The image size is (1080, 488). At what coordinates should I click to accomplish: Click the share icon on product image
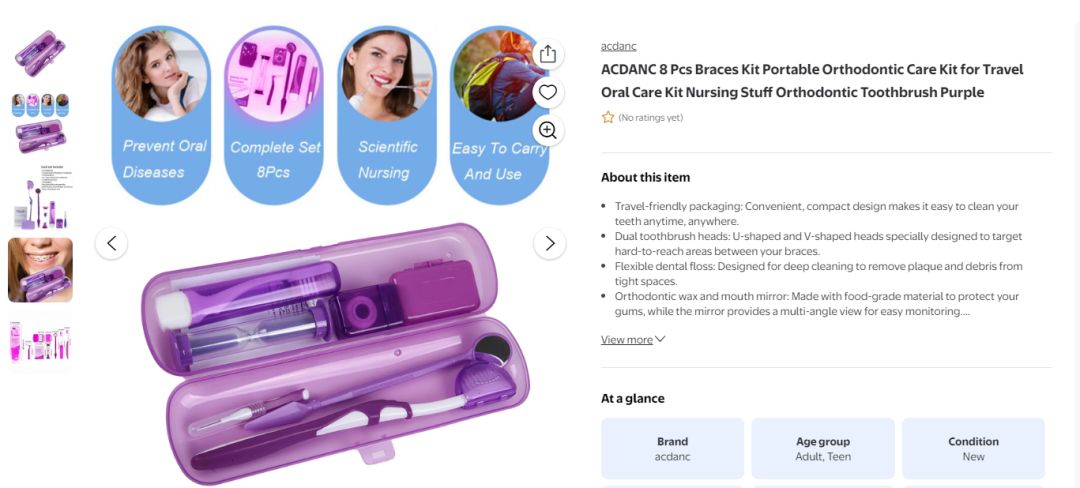tap(548, 54)
